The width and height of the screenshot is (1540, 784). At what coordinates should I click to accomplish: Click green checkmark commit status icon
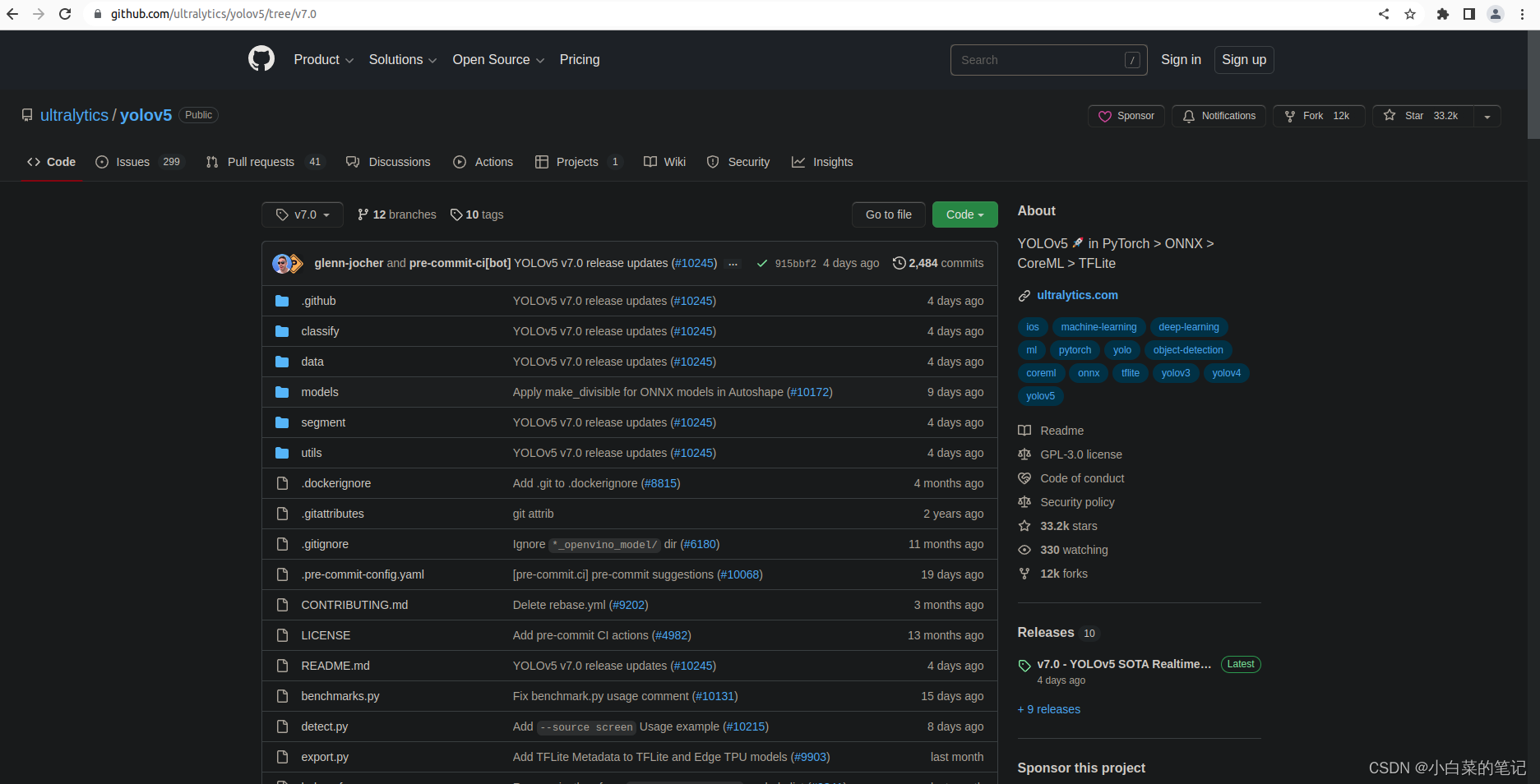coord(762,264)
